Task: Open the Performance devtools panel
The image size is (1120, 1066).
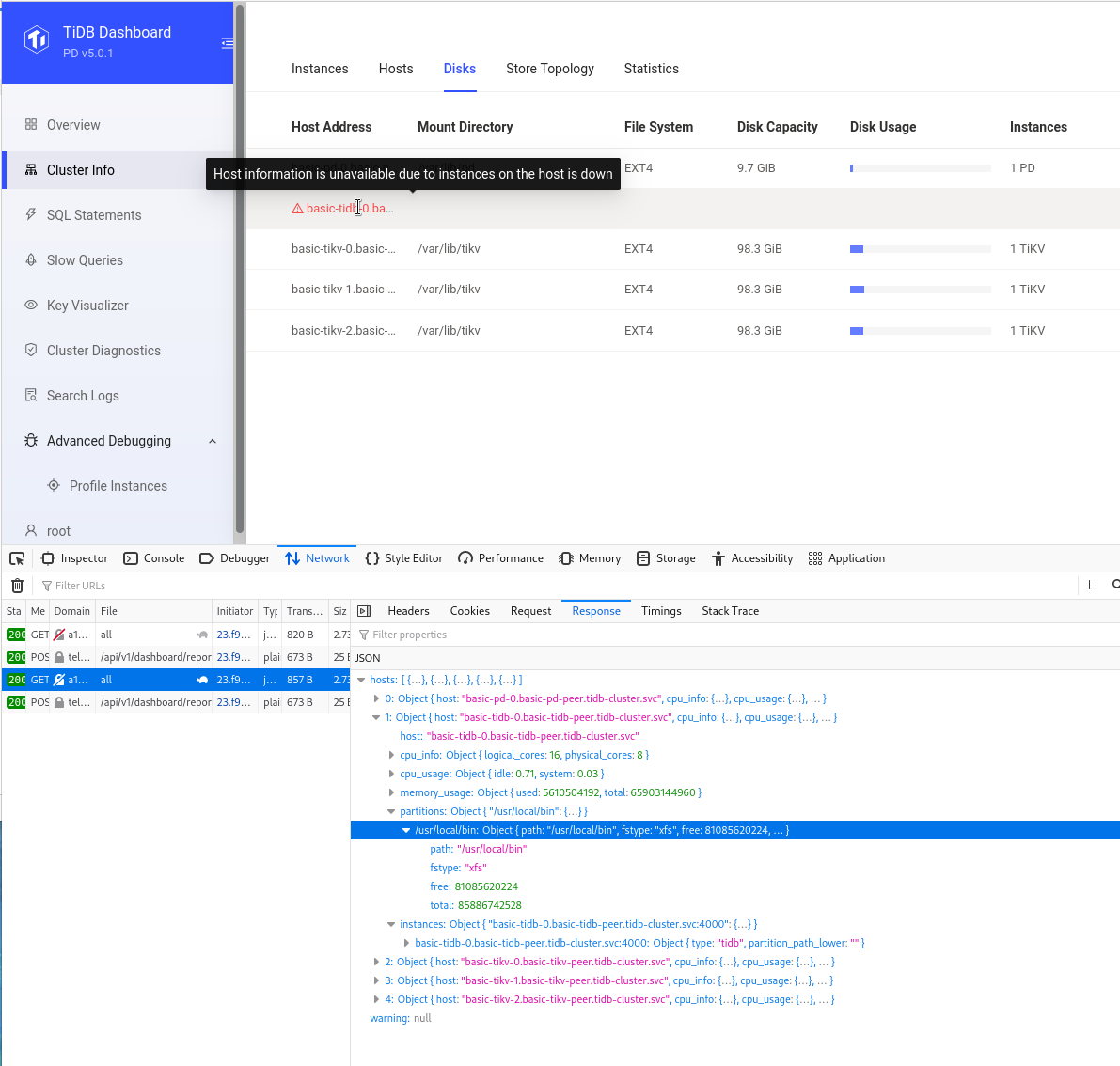Action: click(x=500, y=558)
